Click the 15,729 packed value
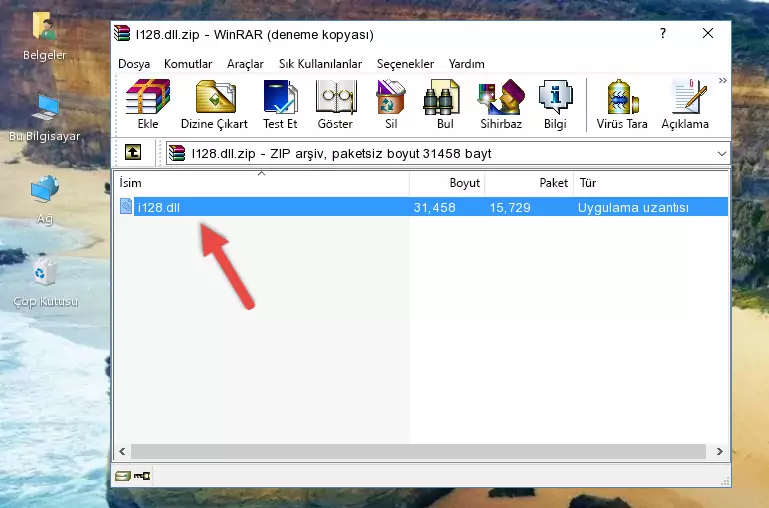This screenshot has width=769, height=508. (x=510, y=207)
